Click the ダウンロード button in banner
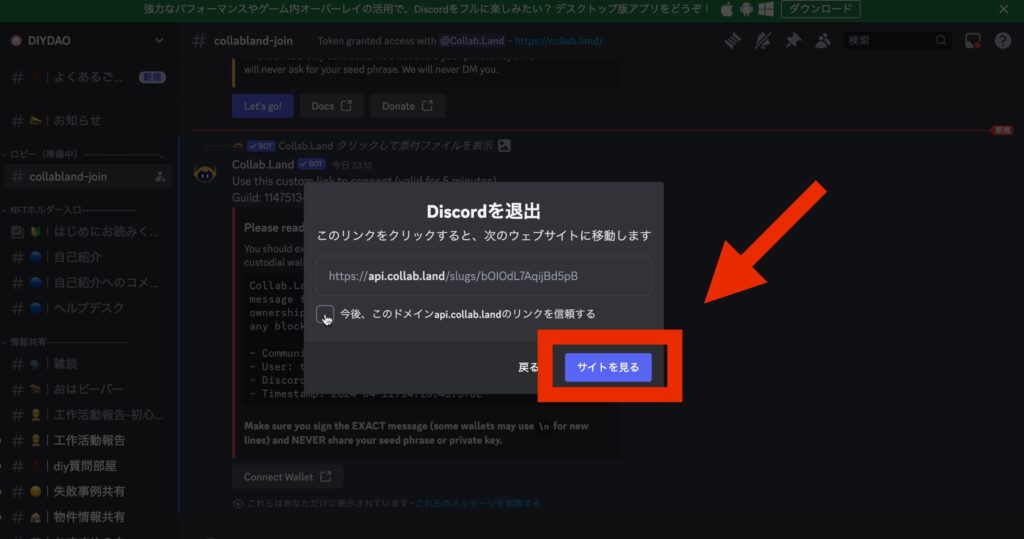 pos(820,9)
